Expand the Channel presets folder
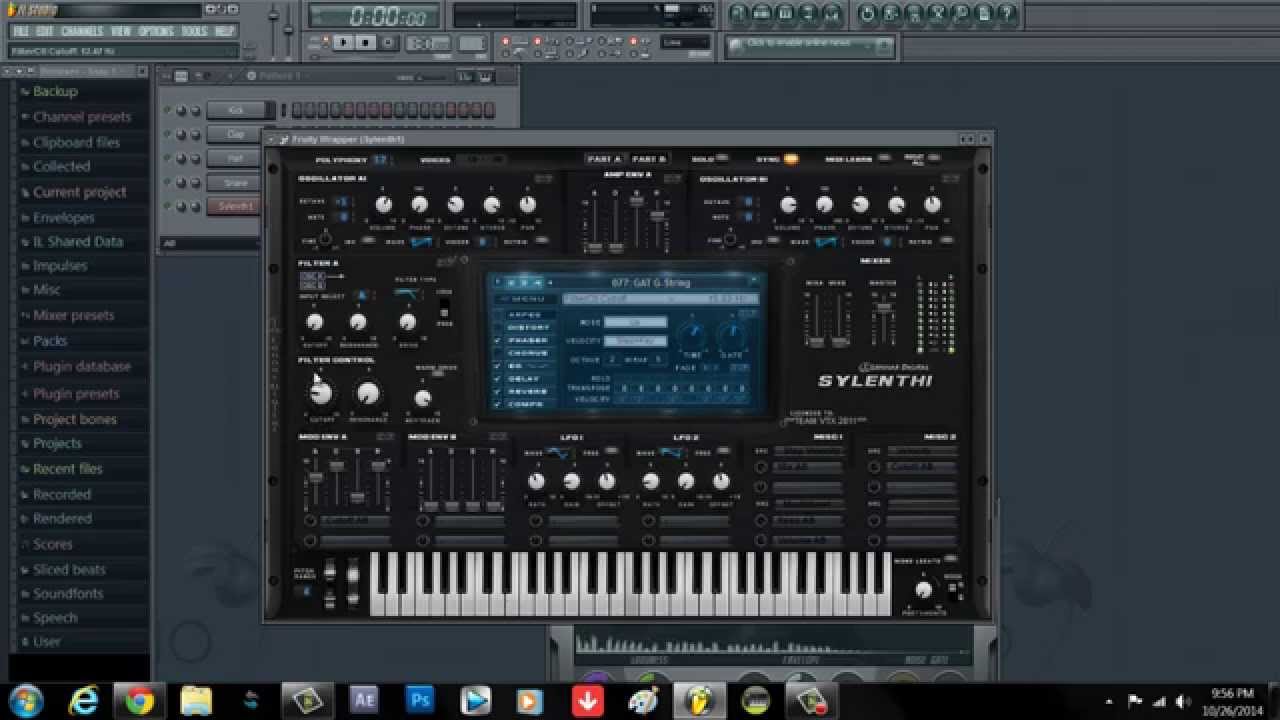Viewport: 1280px width, 720px height. (81, 117)
